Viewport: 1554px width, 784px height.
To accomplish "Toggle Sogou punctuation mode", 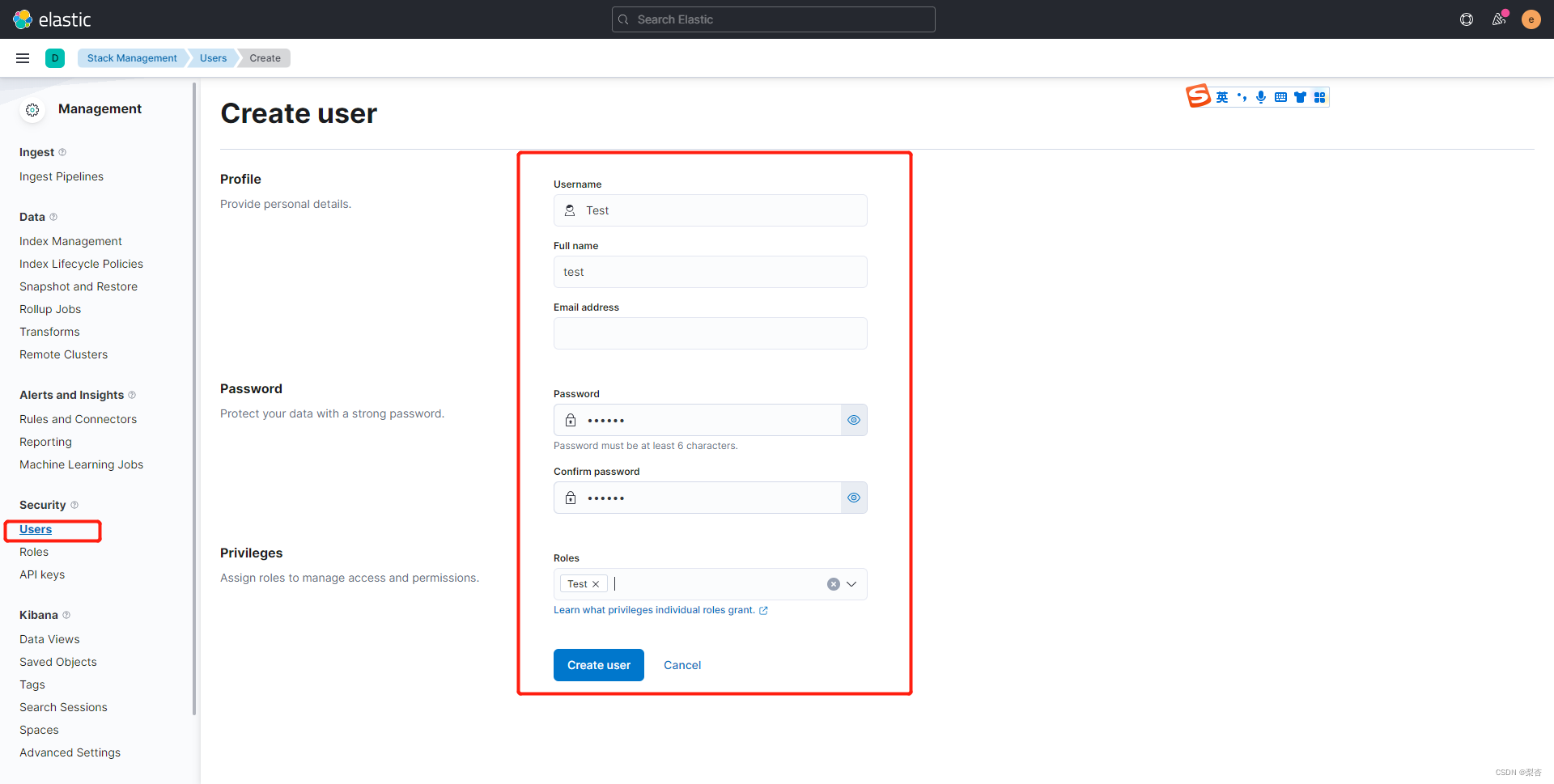I will [1242, 97].
